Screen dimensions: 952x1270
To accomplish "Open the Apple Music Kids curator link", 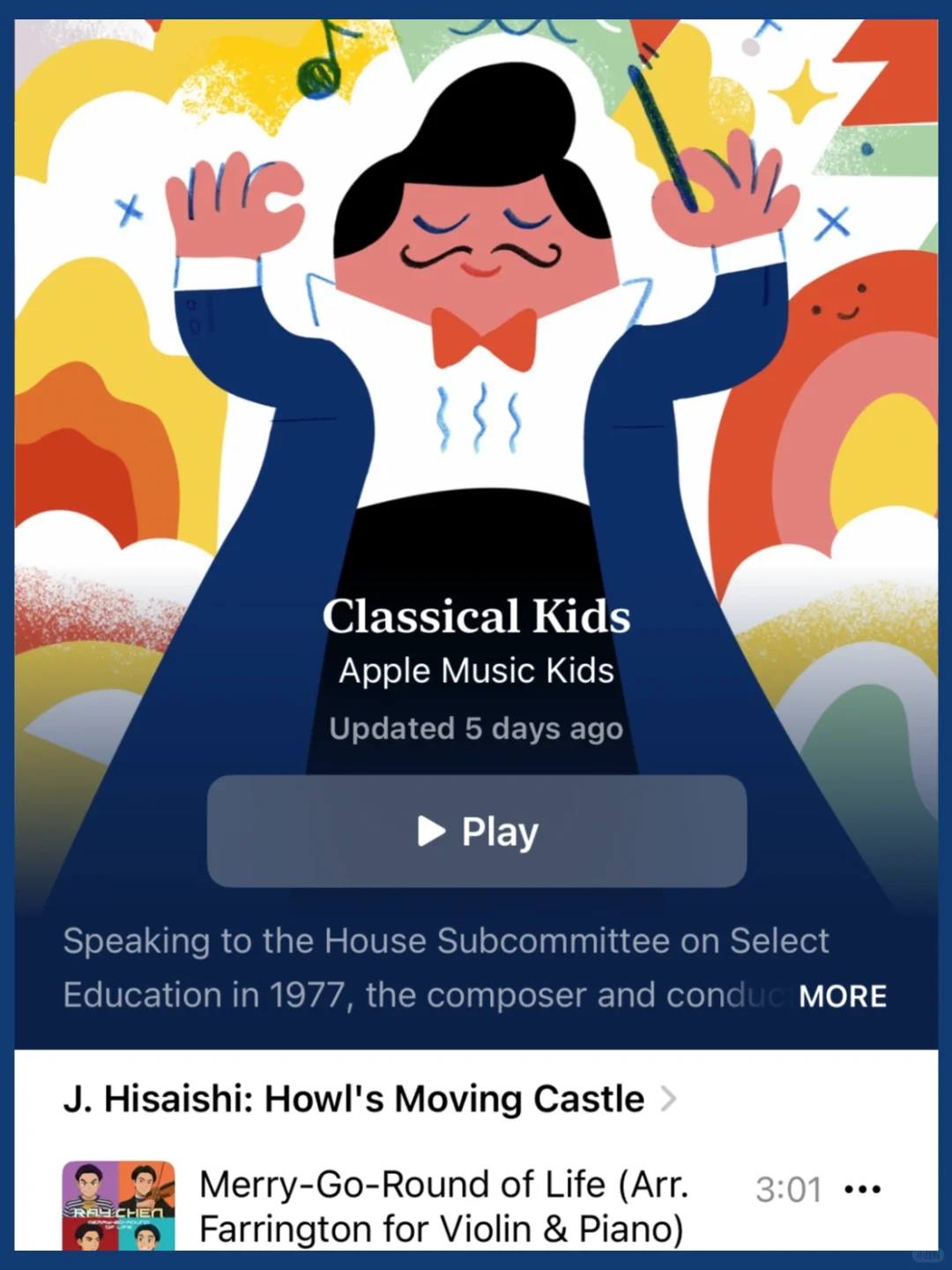I will point(477,671).
